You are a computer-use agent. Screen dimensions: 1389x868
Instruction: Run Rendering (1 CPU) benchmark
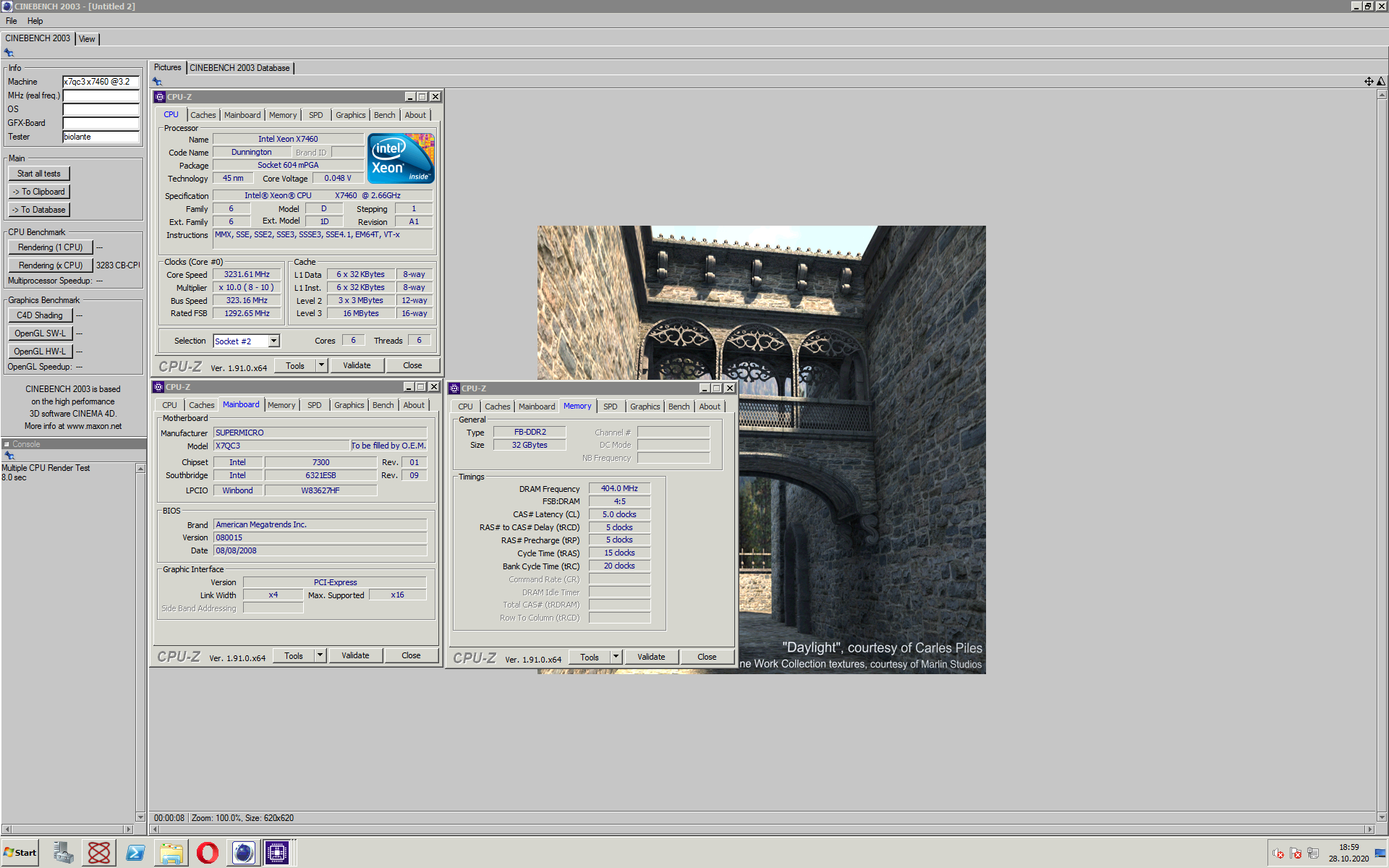point(51,247)
